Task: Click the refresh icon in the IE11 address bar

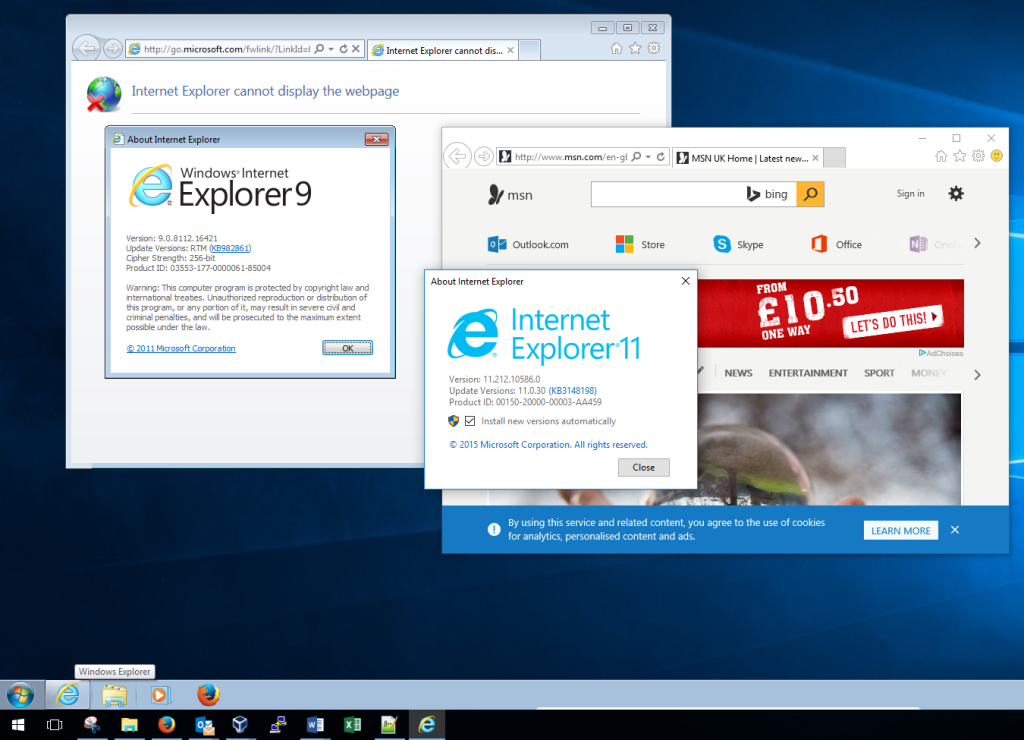Action: point(659,156)
